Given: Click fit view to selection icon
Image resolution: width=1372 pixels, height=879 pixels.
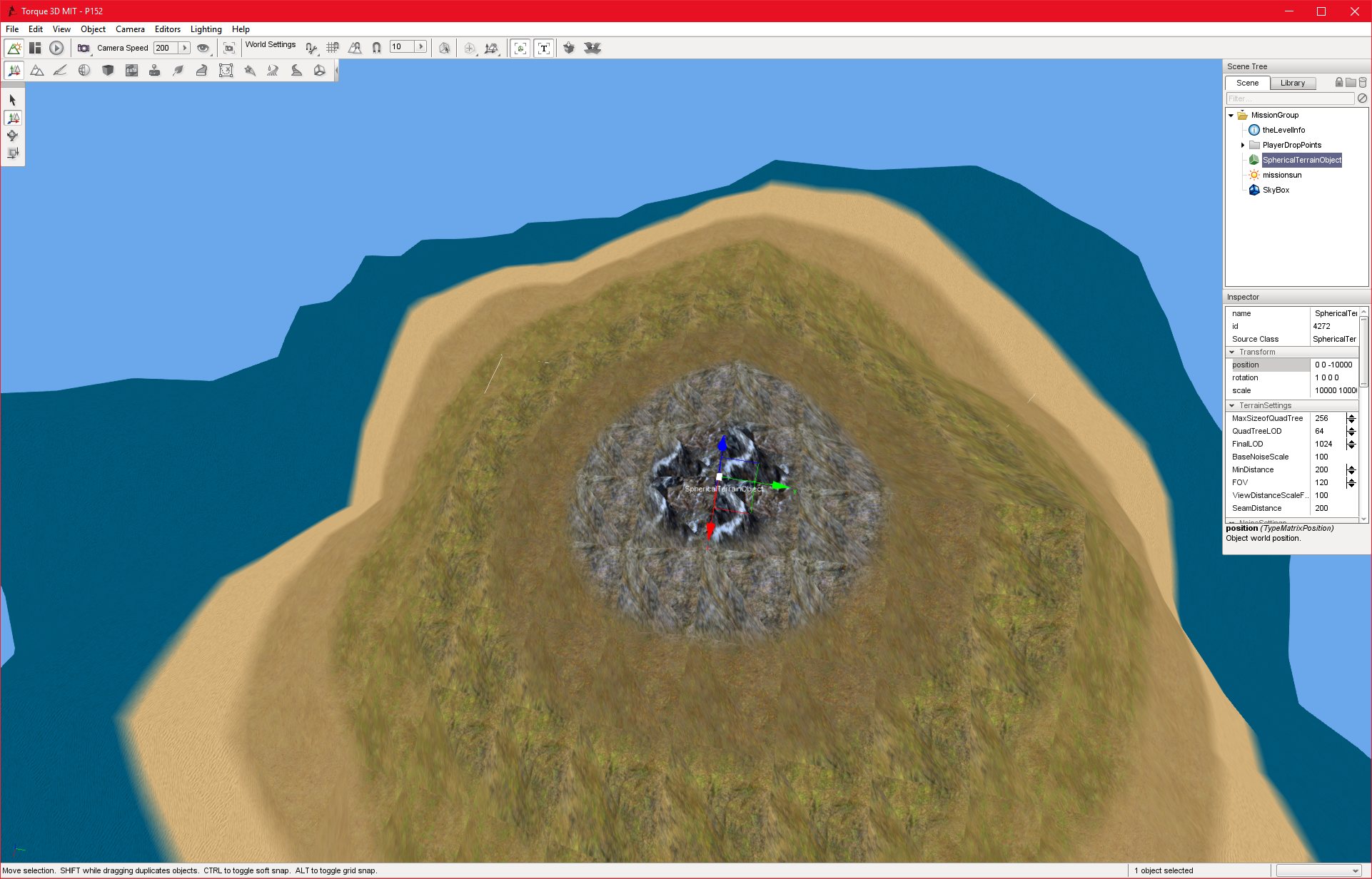Looking at the screenshot, I should click(x=229, y=48).
